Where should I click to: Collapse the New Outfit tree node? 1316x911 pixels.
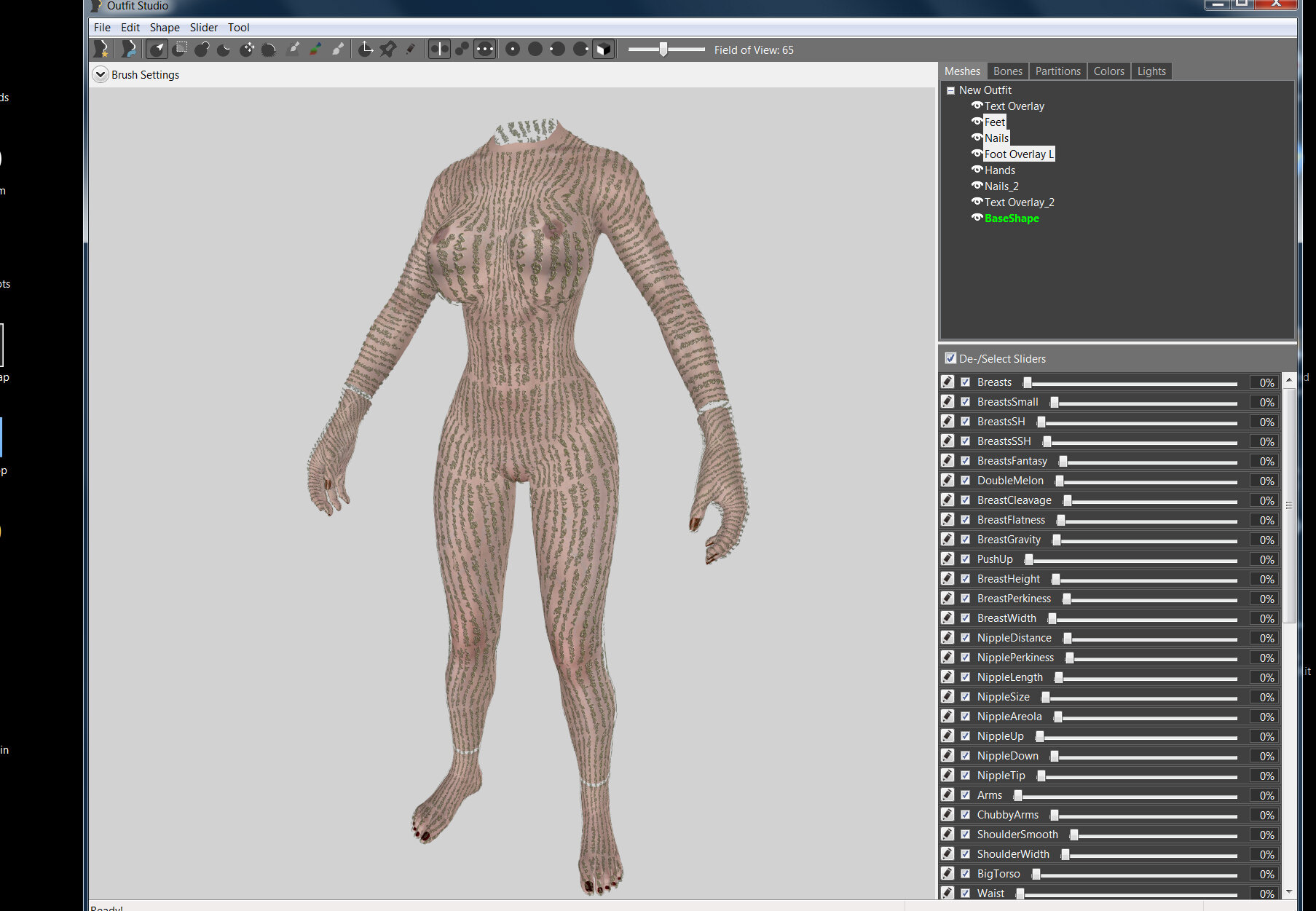pos(950,90)
